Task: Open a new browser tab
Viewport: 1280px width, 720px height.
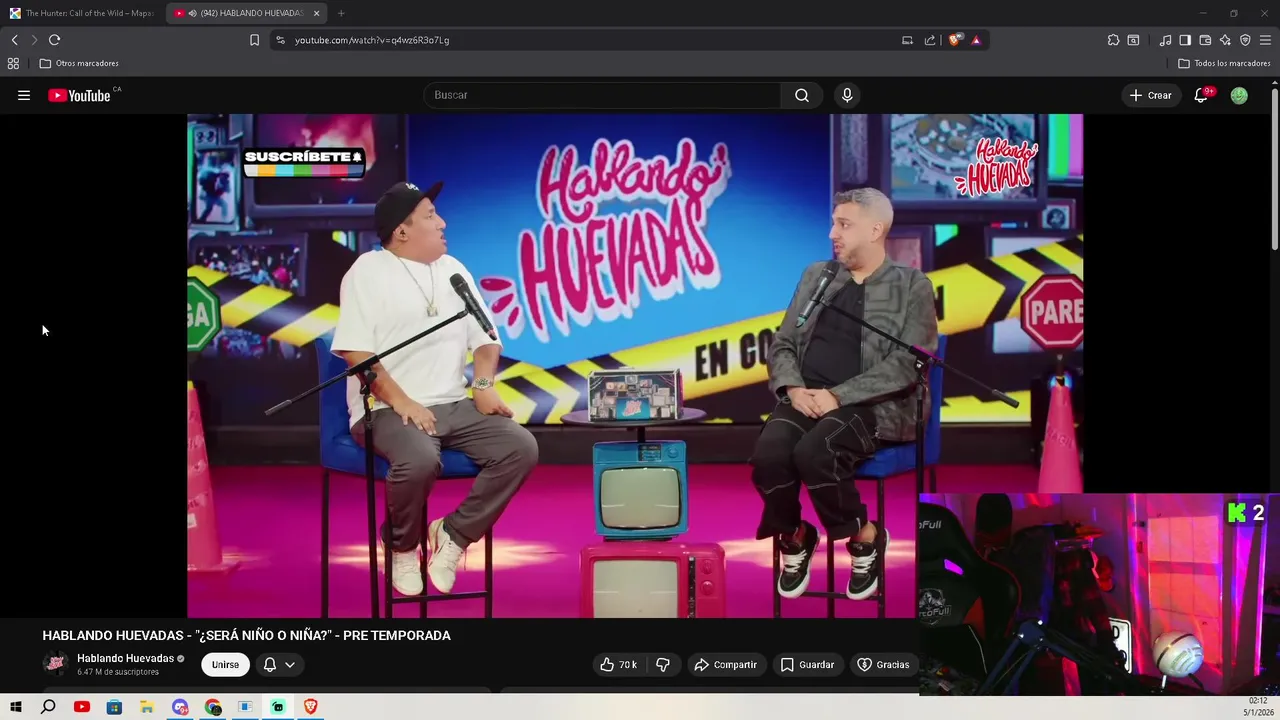Action: (x=341, y=13)
